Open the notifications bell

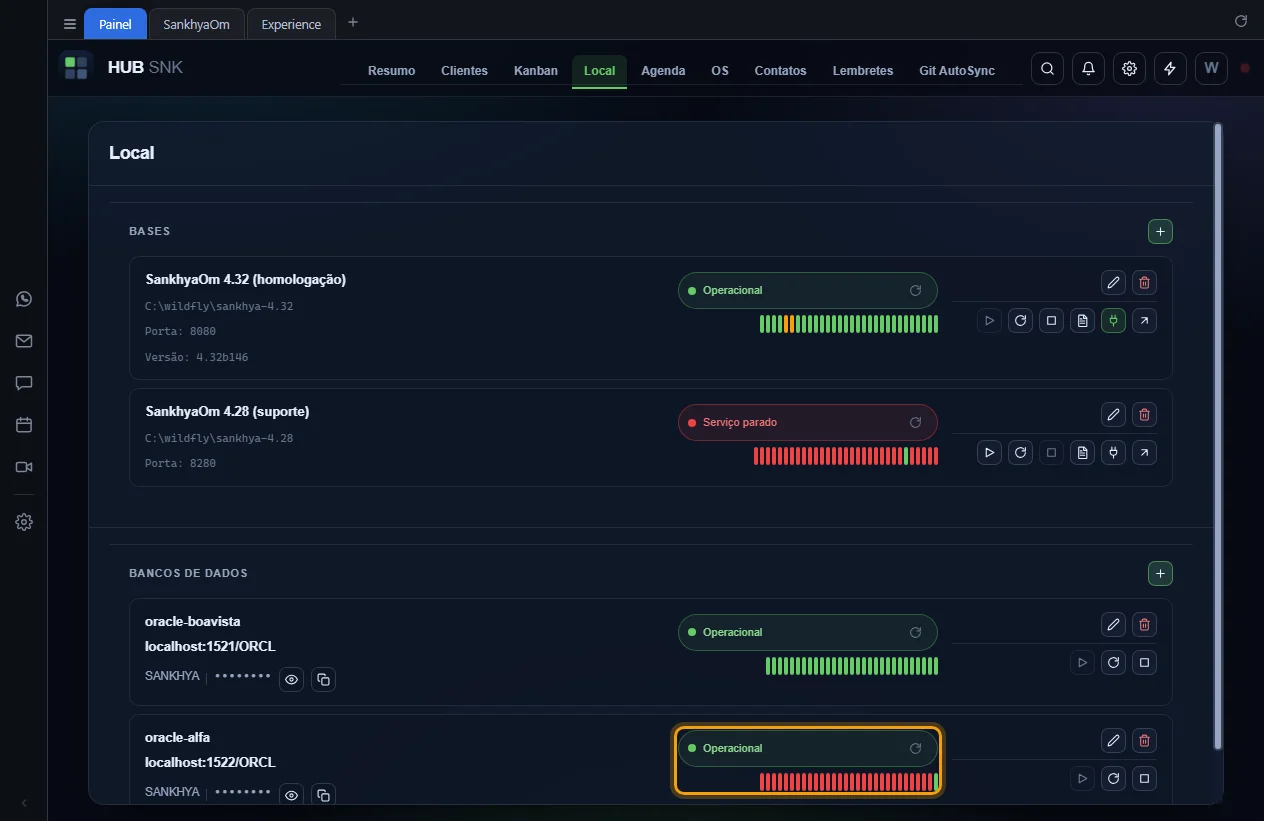(x=1088, y=69)
